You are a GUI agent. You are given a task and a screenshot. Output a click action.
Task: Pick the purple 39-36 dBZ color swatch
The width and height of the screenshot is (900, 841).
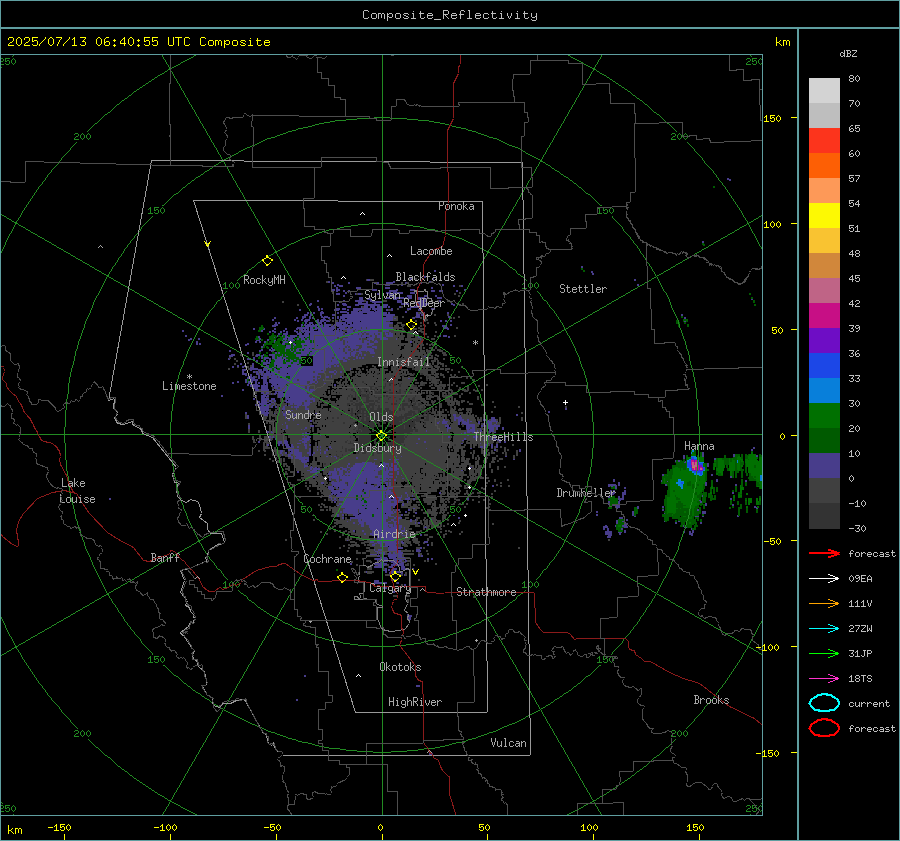(824, 340)
